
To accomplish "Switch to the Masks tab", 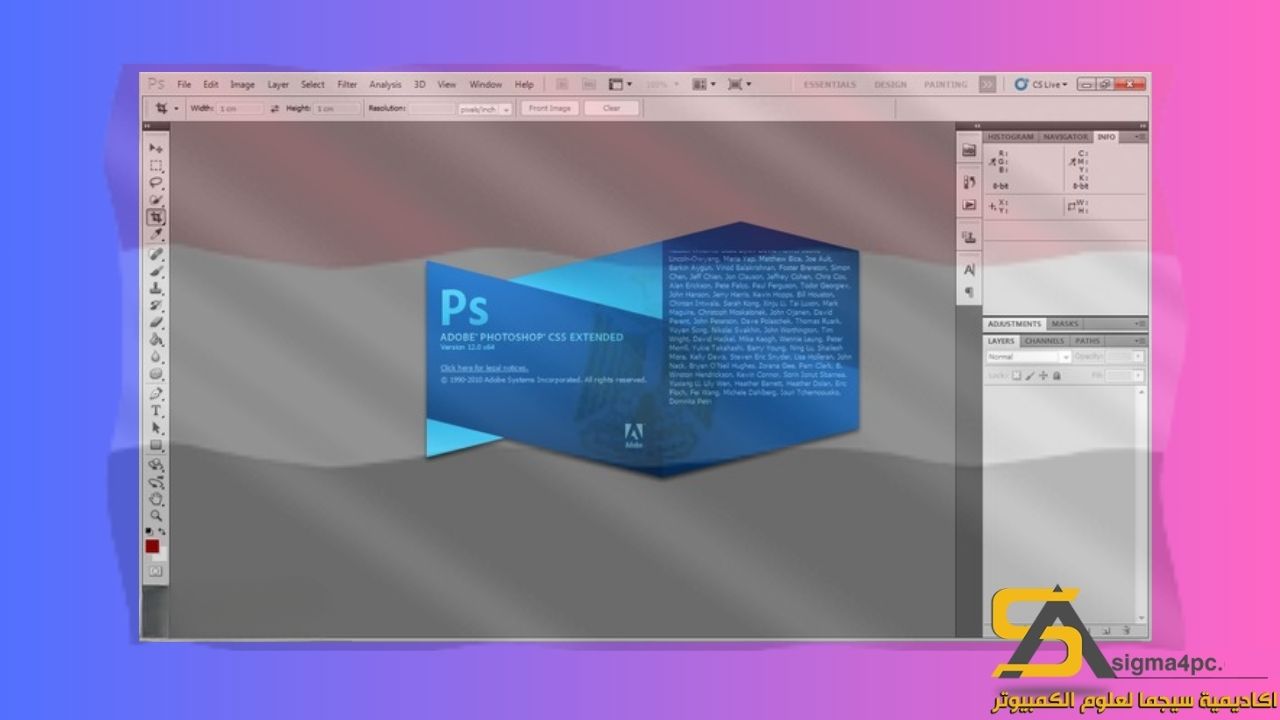I will point(1065,324).
